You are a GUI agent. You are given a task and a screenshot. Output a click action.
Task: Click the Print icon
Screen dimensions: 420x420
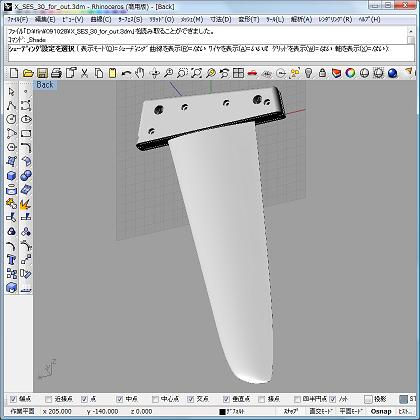point(56,73)
